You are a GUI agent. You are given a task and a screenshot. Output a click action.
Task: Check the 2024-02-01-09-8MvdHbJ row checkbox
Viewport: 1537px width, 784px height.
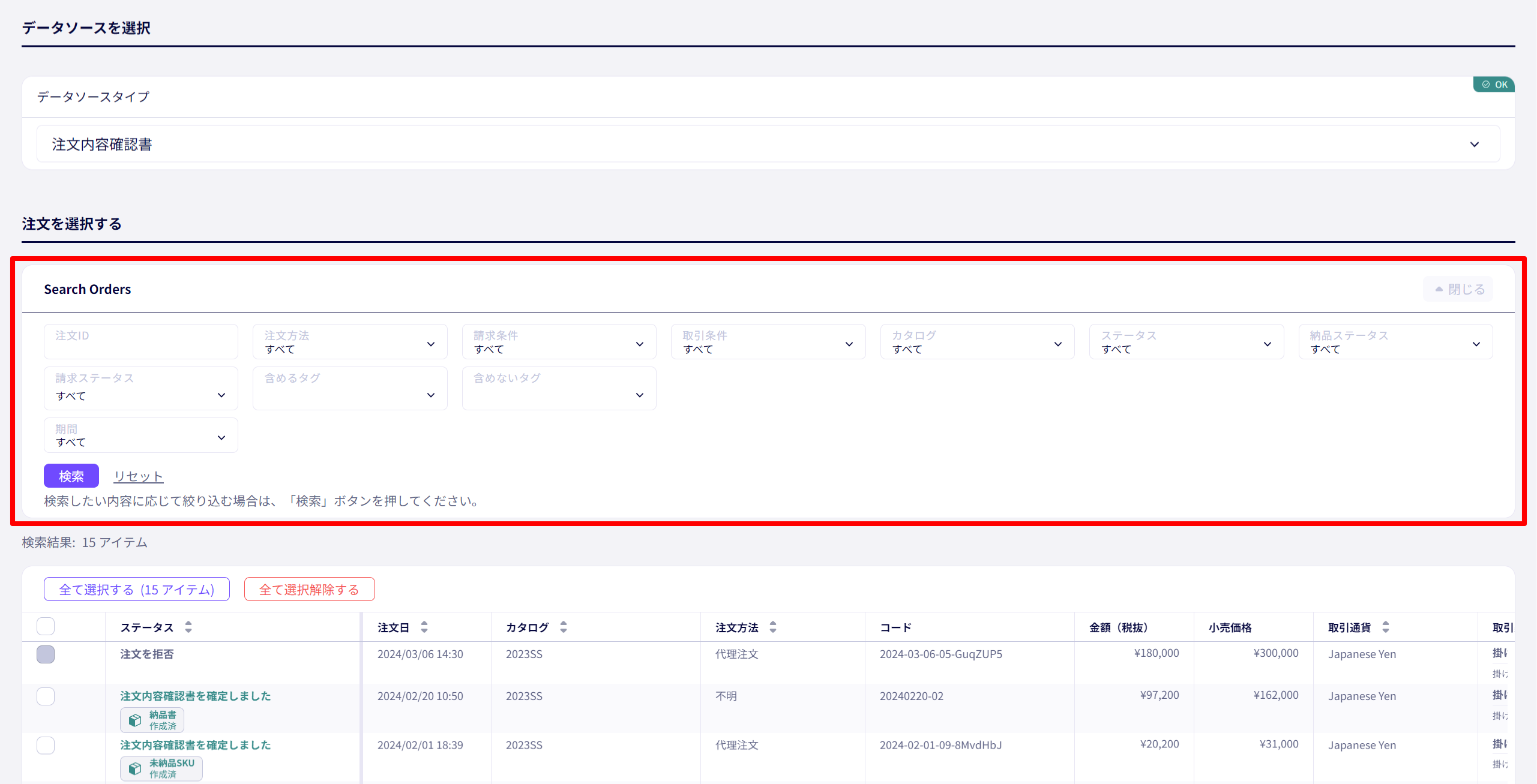tap(46, 746)
